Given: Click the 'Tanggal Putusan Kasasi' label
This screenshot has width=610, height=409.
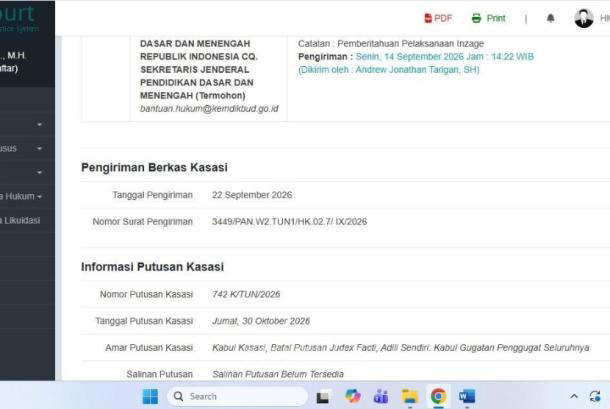Looking at the screenshot, I should [x=144, y=321].
